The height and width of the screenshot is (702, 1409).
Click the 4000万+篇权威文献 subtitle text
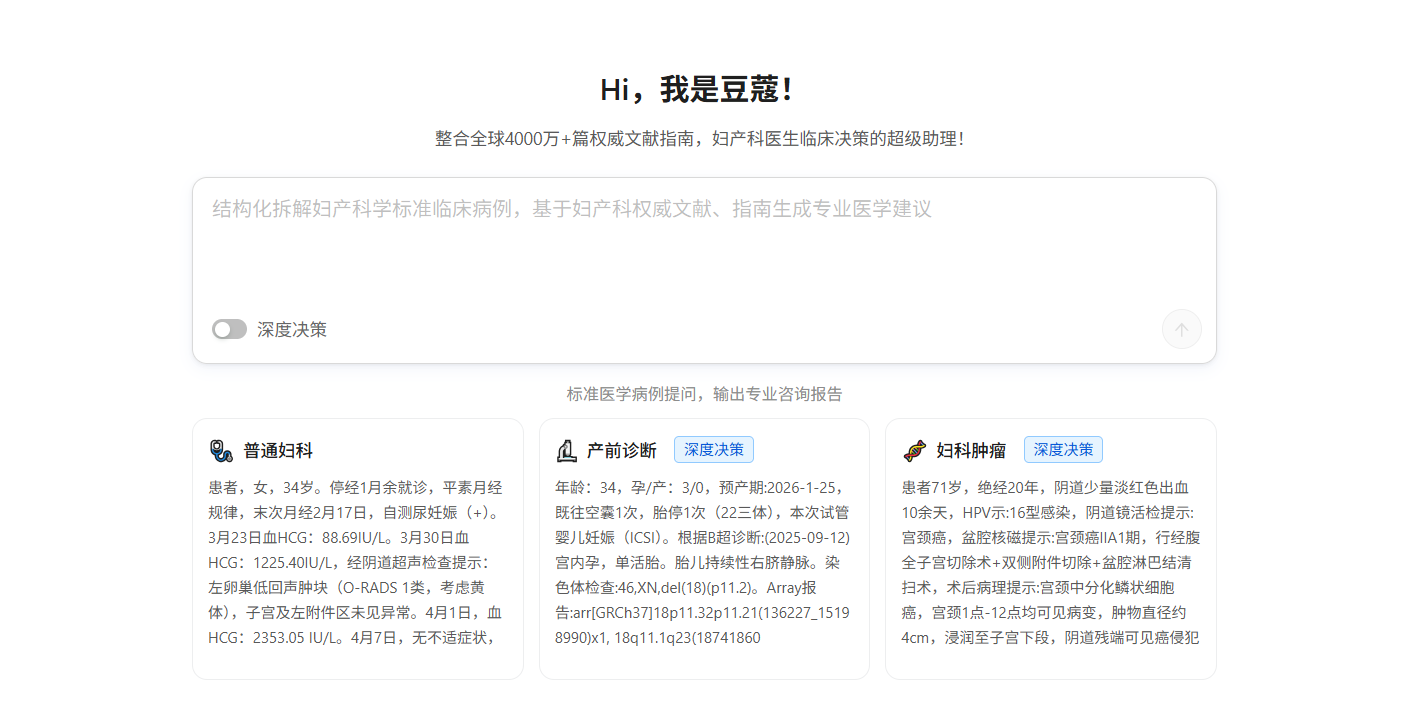(x=704, y=138)
